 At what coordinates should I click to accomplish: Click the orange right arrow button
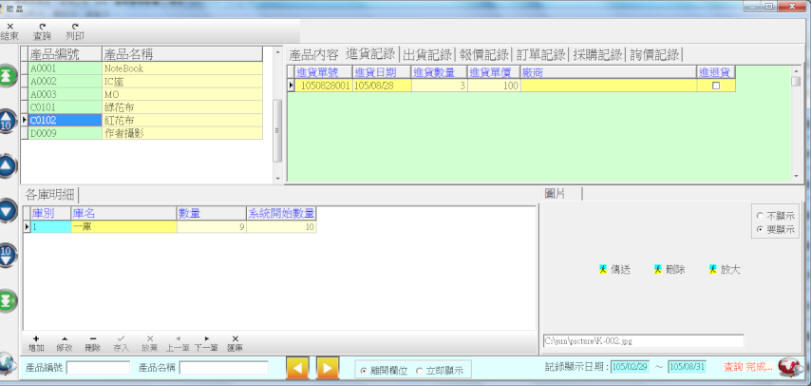pos(327,368)
